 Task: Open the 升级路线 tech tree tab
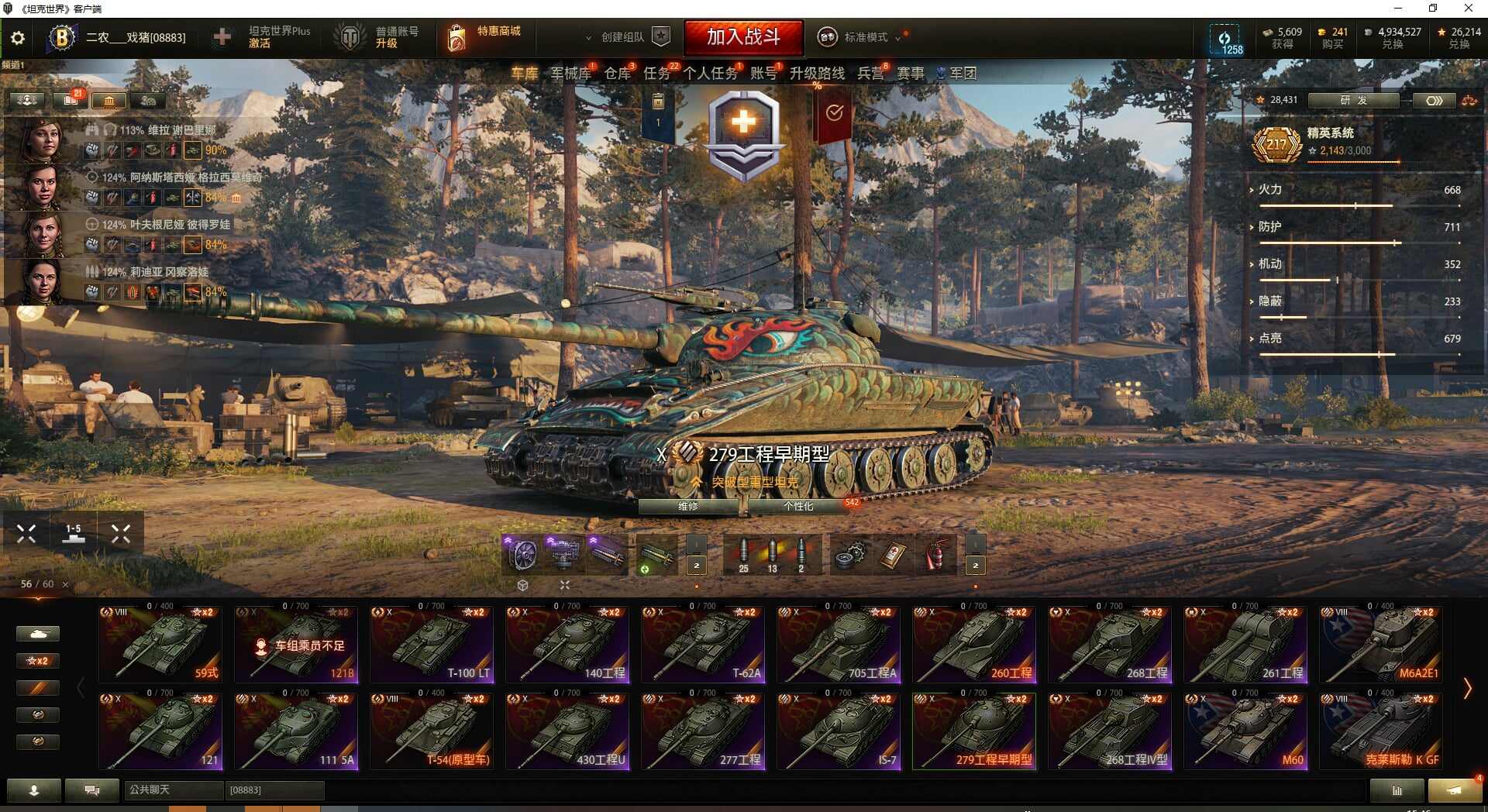[817, 74]
